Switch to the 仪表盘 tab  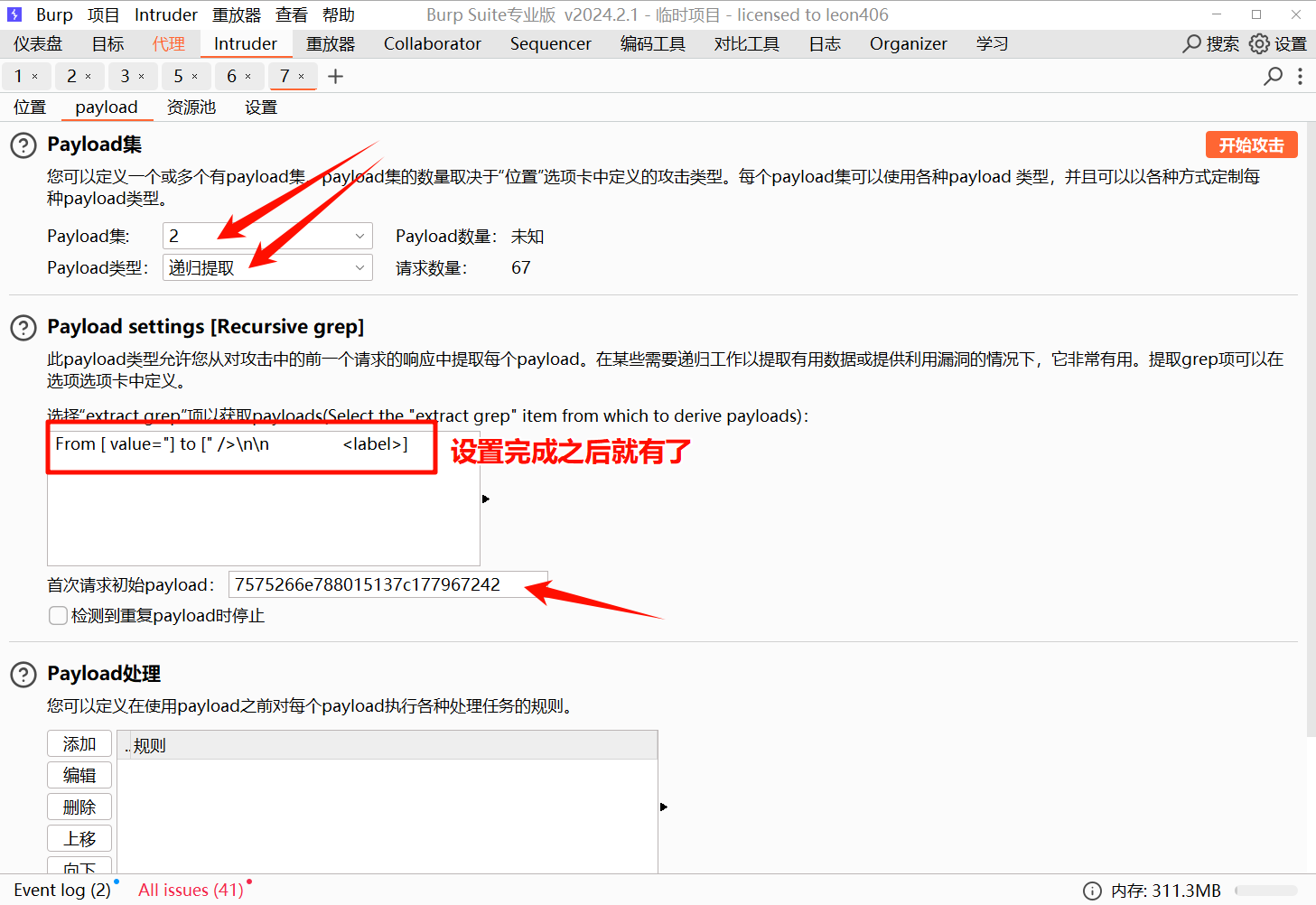[x=38, y=43]
